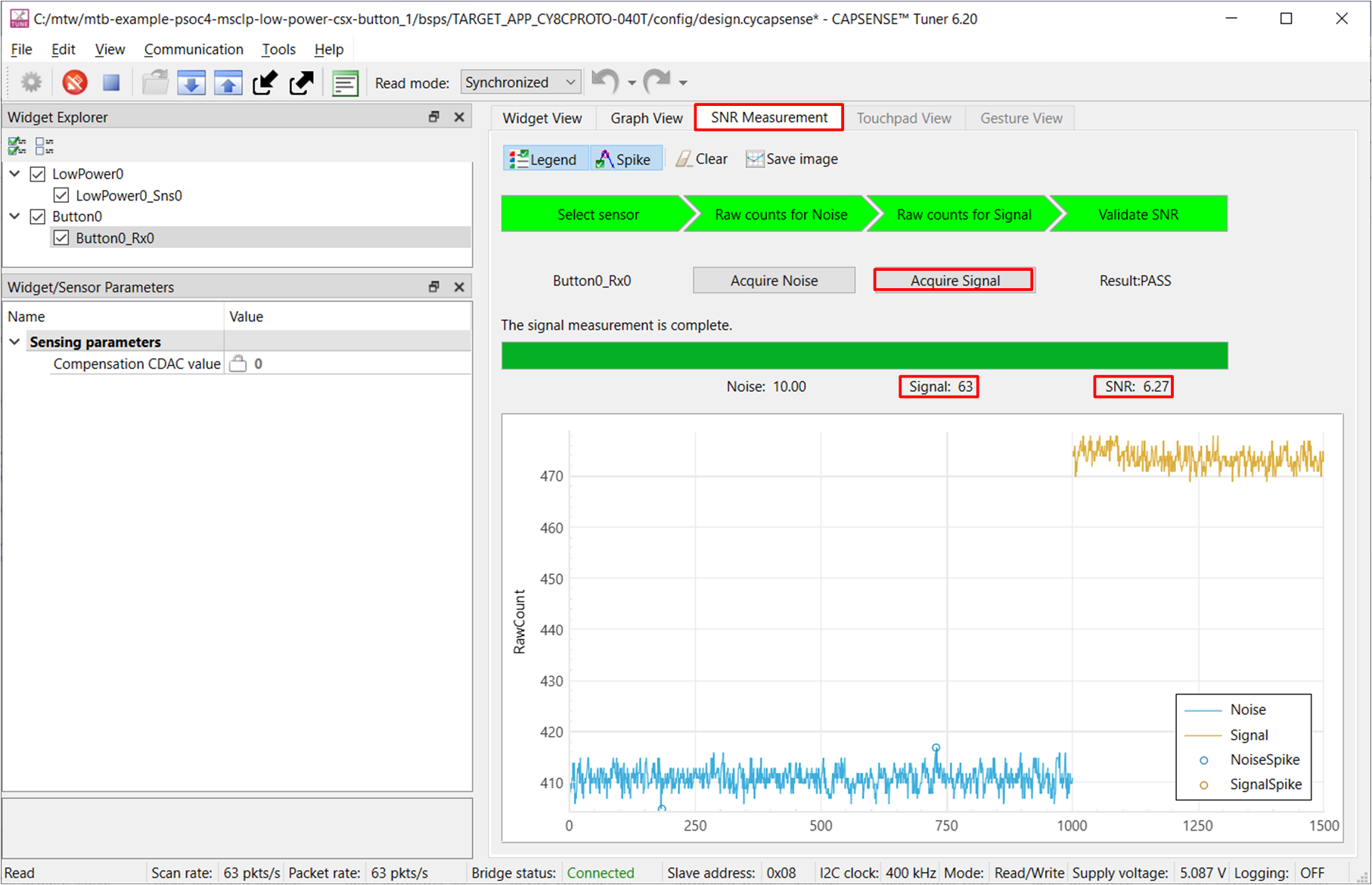Switch to the Graph View tab
This screenshot has height=885, width=1372.
click(647, 118)
